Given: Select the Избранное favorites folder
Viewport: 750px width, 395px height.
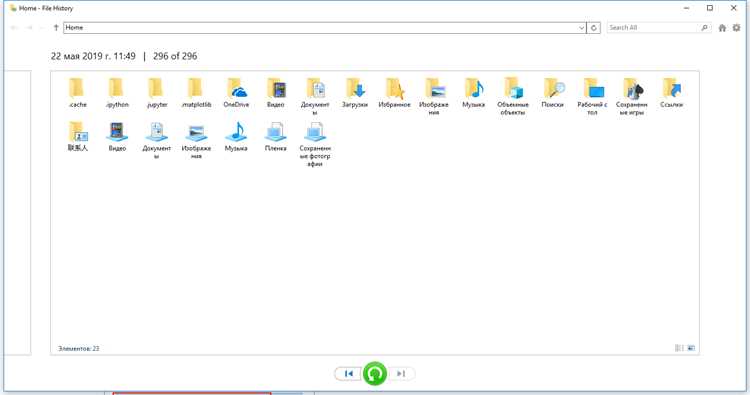Looking at the screenshot, I should click(x=395, y=93).
